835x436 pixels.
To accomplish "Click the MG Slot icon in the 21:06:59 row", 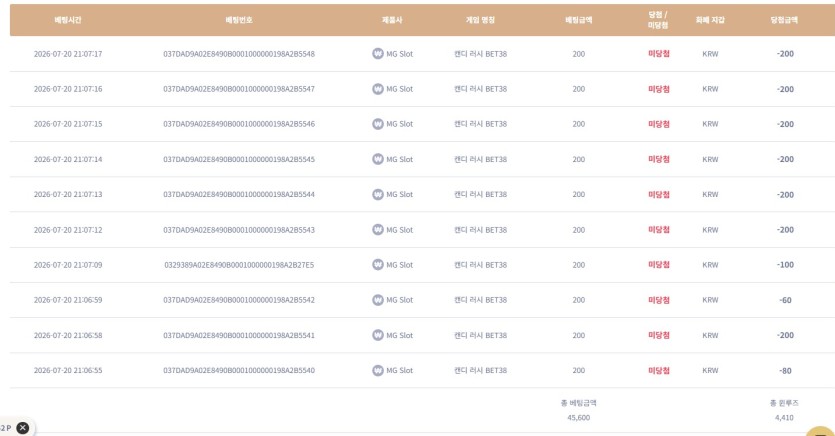I will pos(378,300).
